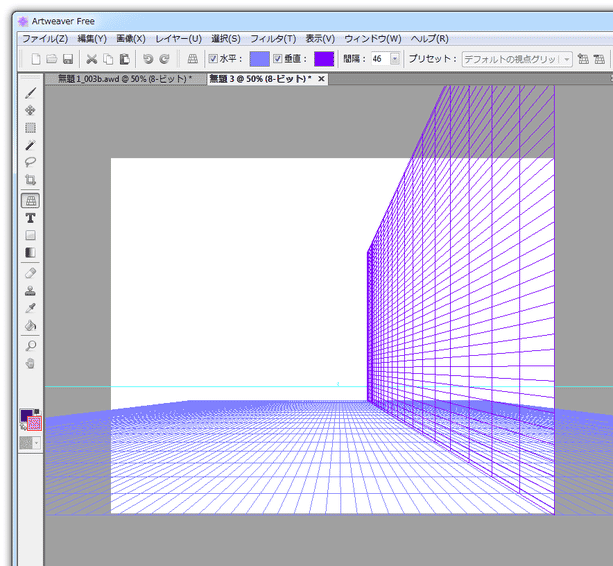Select the Perspective Grid tool in toolbox
Screen dimensions: 613x566
(x=30, y=201)
